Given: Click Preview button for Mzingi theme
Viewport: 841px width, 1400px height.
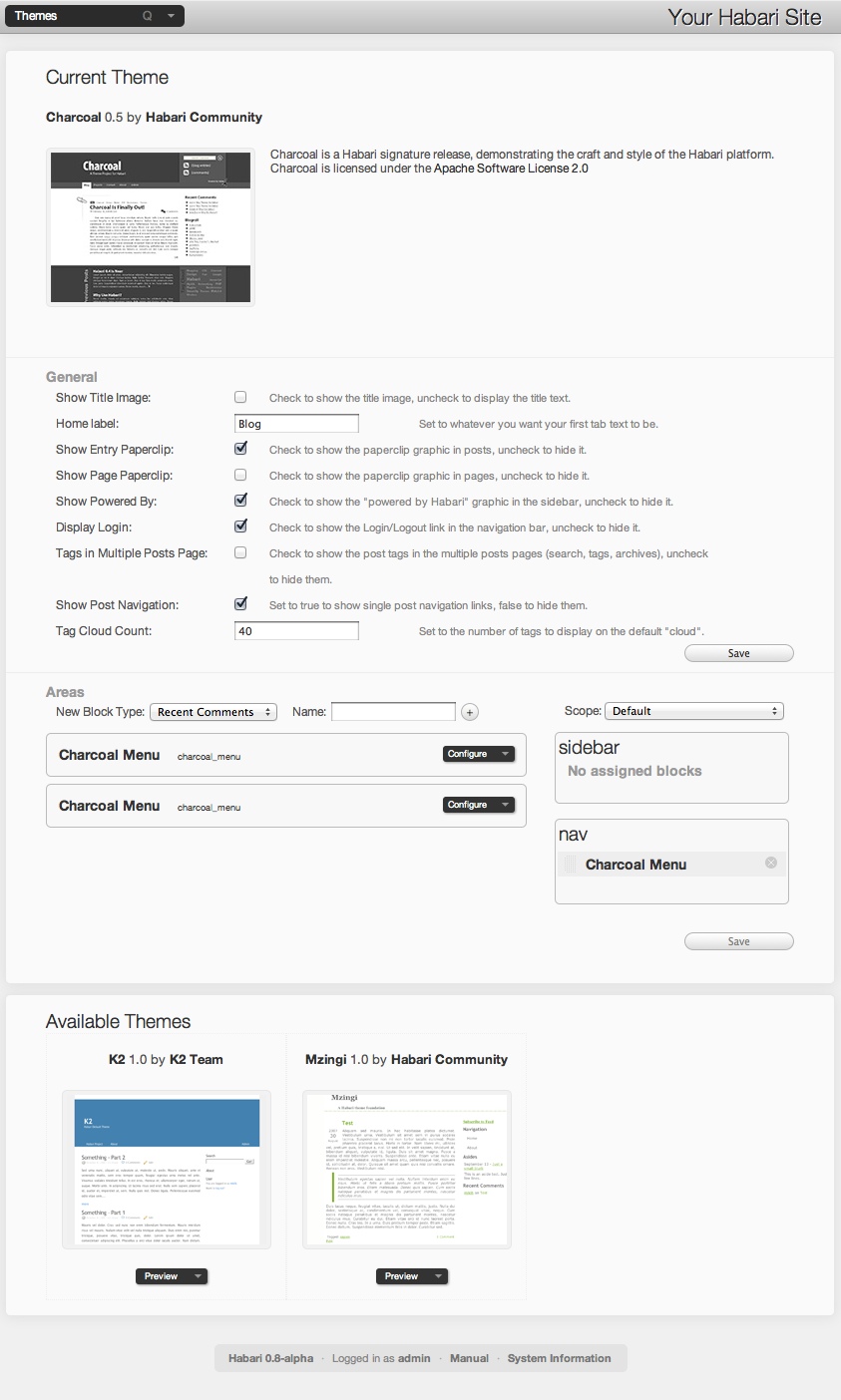Looking at the screenshot, I should coord(401,1276).
